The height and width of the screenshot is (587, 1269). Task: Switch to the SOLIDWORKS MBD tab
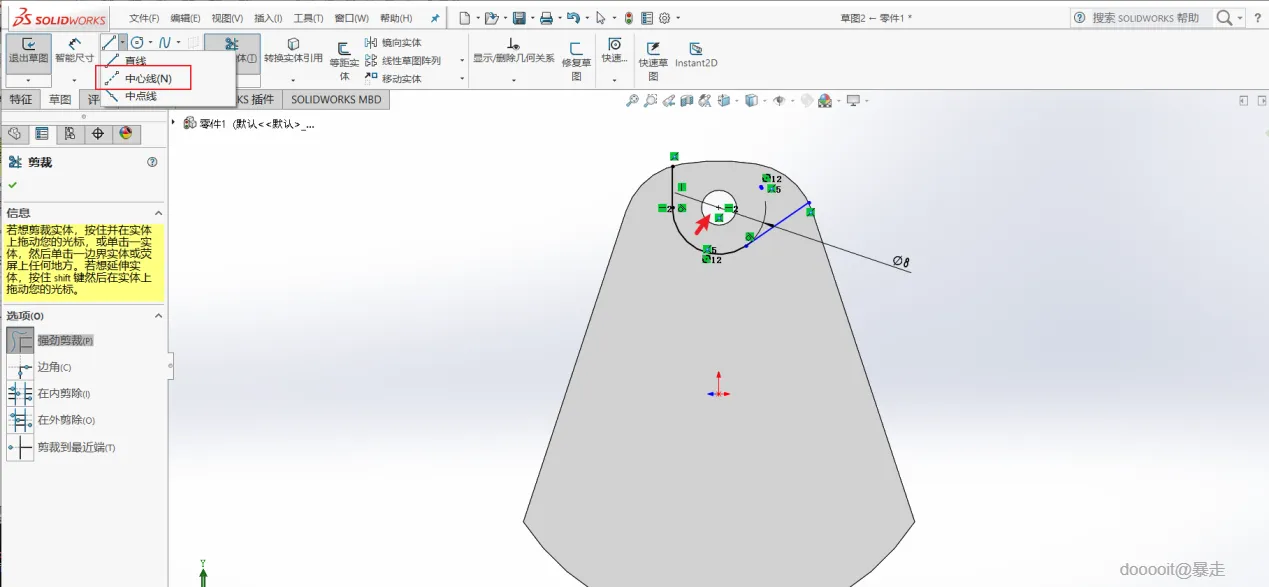tap(336, 99)
